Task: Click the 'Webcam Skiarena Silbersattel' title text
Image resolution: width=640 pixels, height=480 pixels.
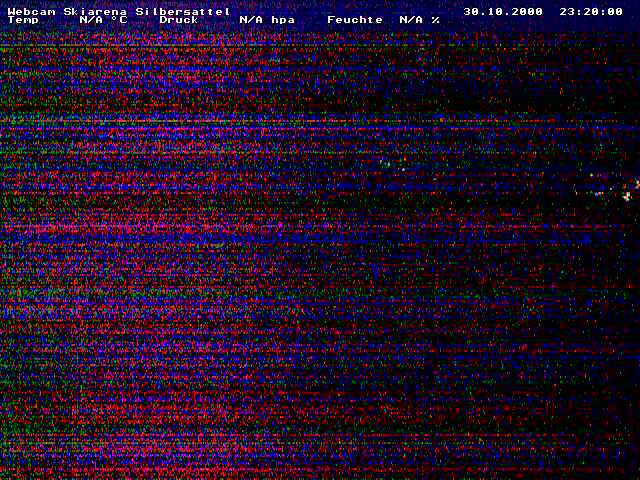Action: coord(119,11)
